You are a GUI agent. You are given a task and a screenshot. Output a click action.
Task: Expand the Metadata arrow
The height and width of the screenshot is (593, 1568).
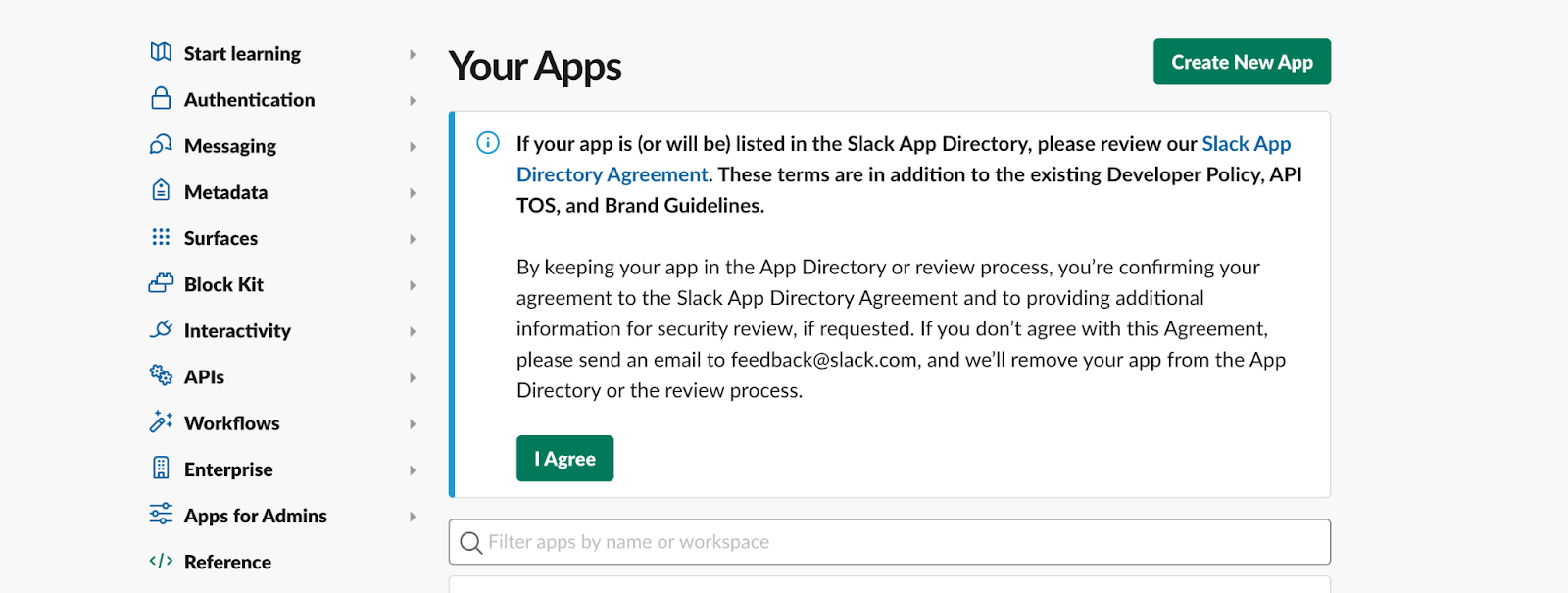point(413,193)
